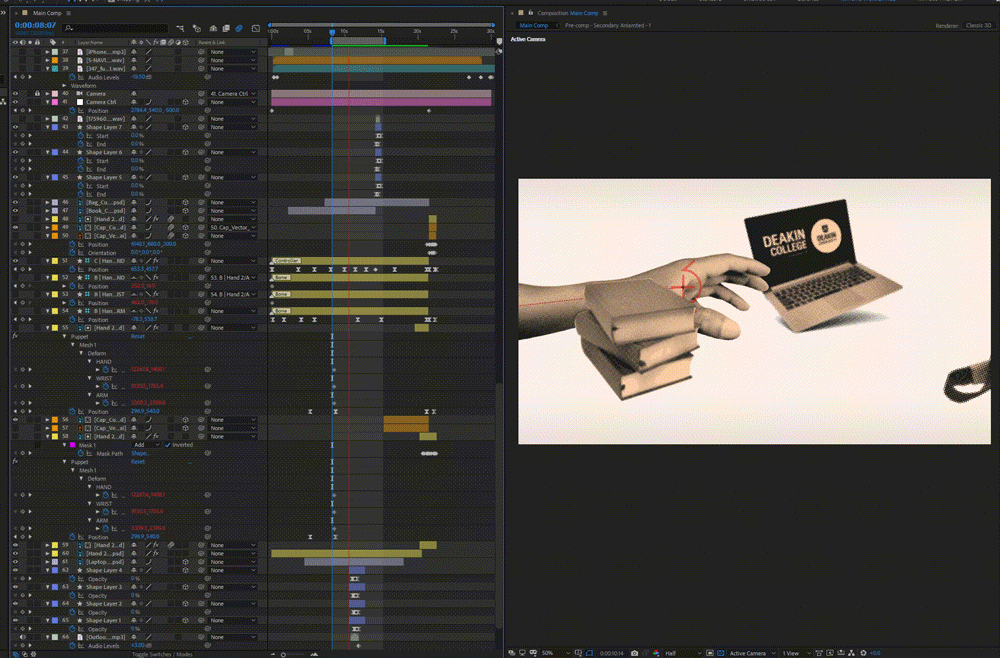Screen dimensions: 1000x658
Task: Click graph icon for Camera Ctrl Position
Action: 81,110
